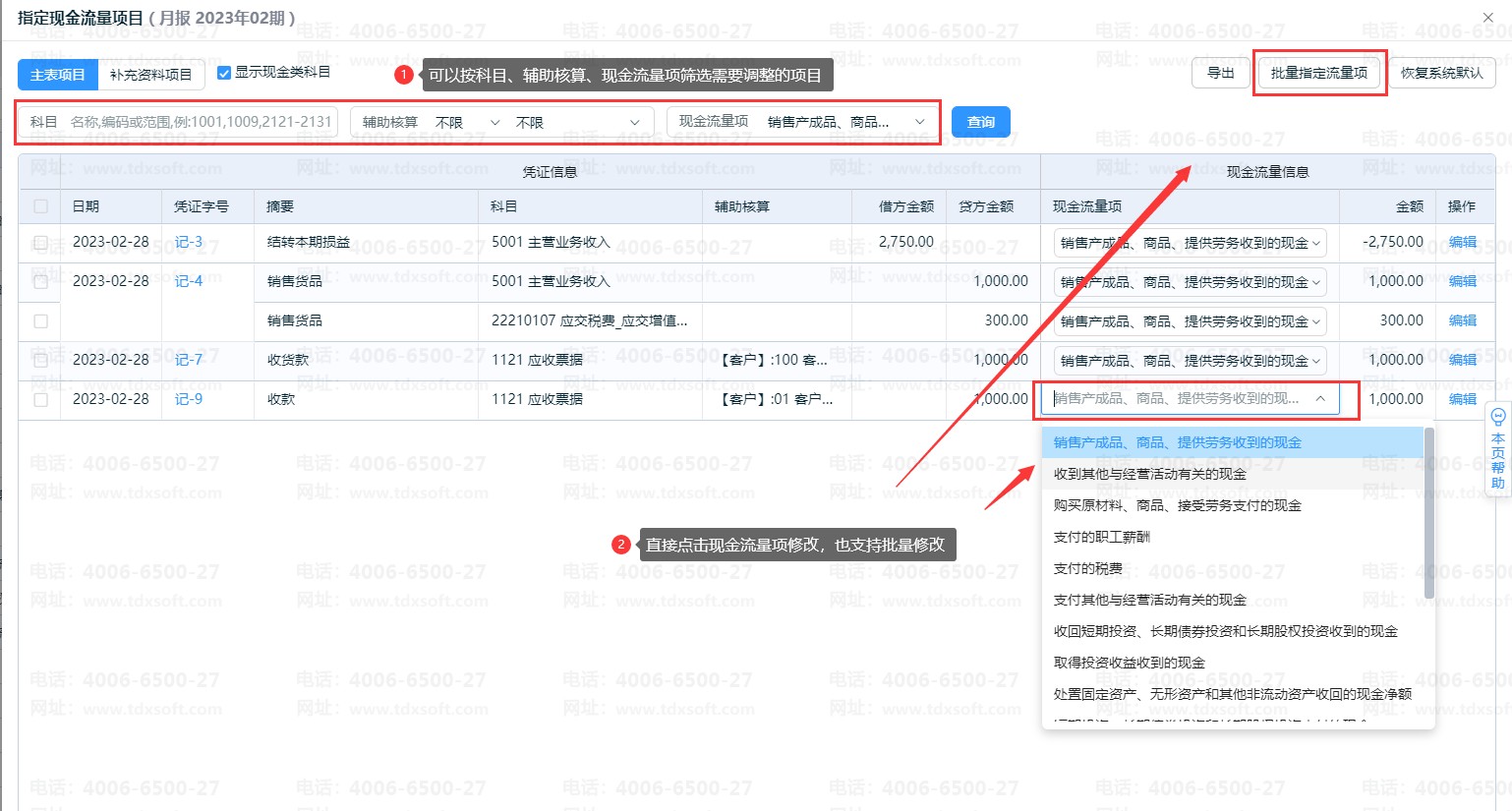Open voucher link 记-3
The width and height of the screenshot is (1512, 811).
pos(188,242)
